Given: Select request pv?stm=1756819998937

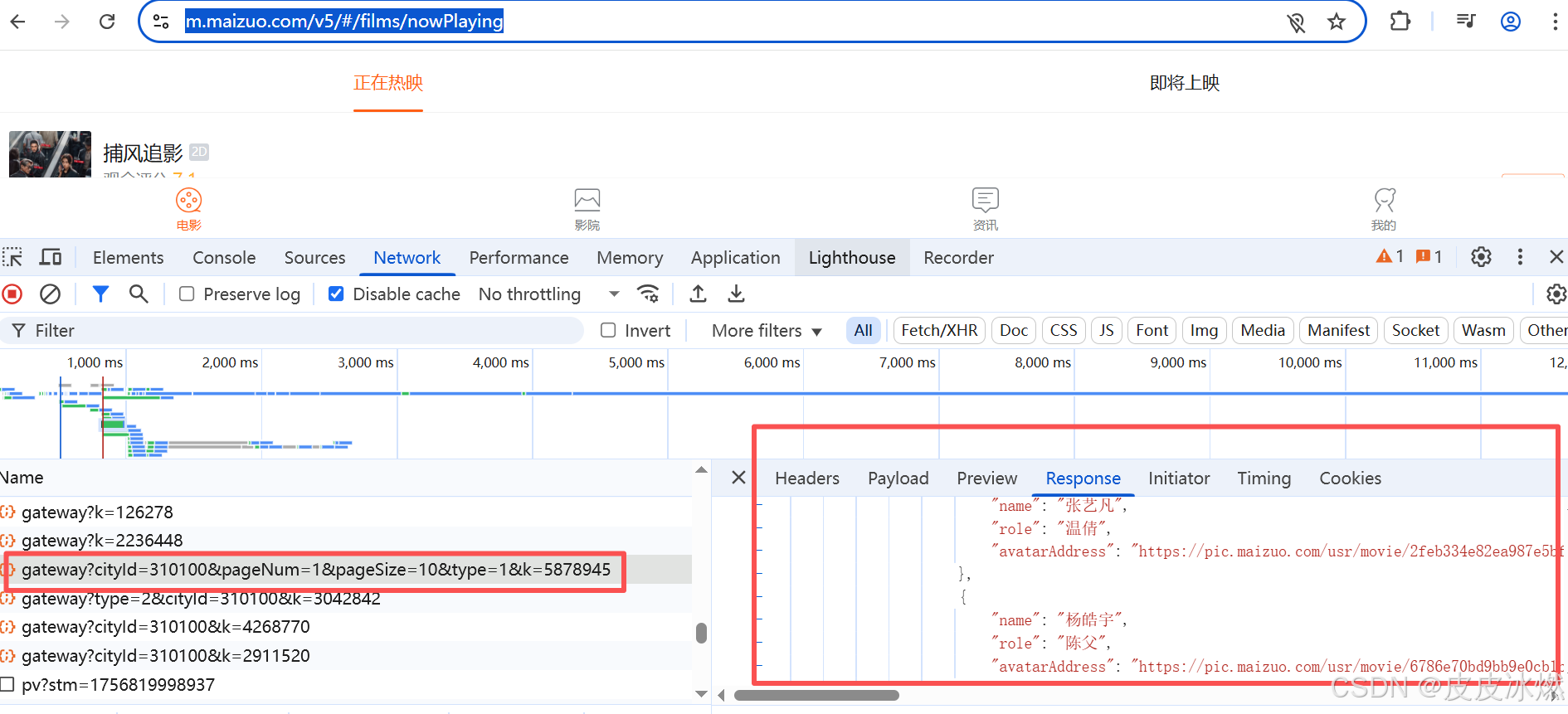Looking at the screenshot, I should (345, 684).
